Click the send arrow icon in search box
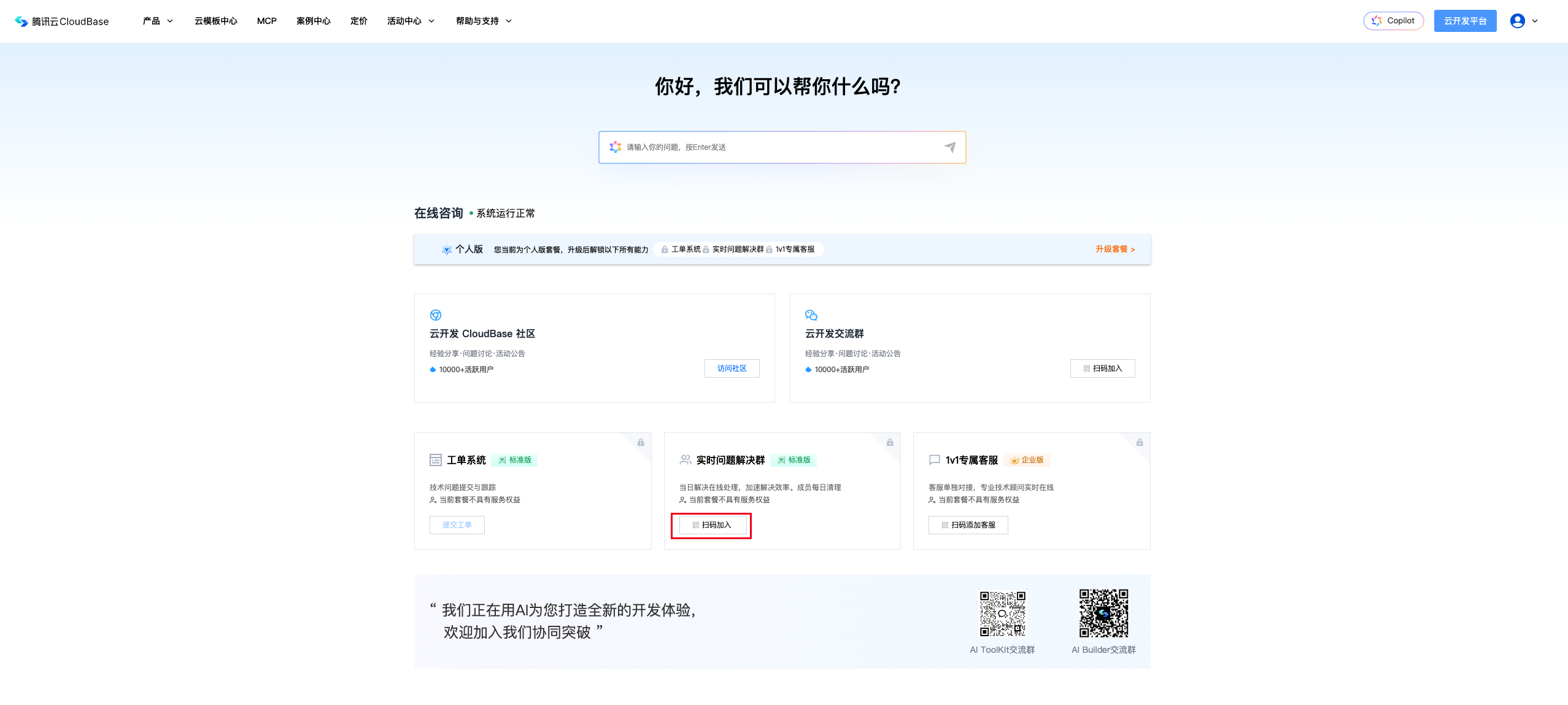Image resolution: width=1568 pixels, height=705 pixels. (949, 147)
